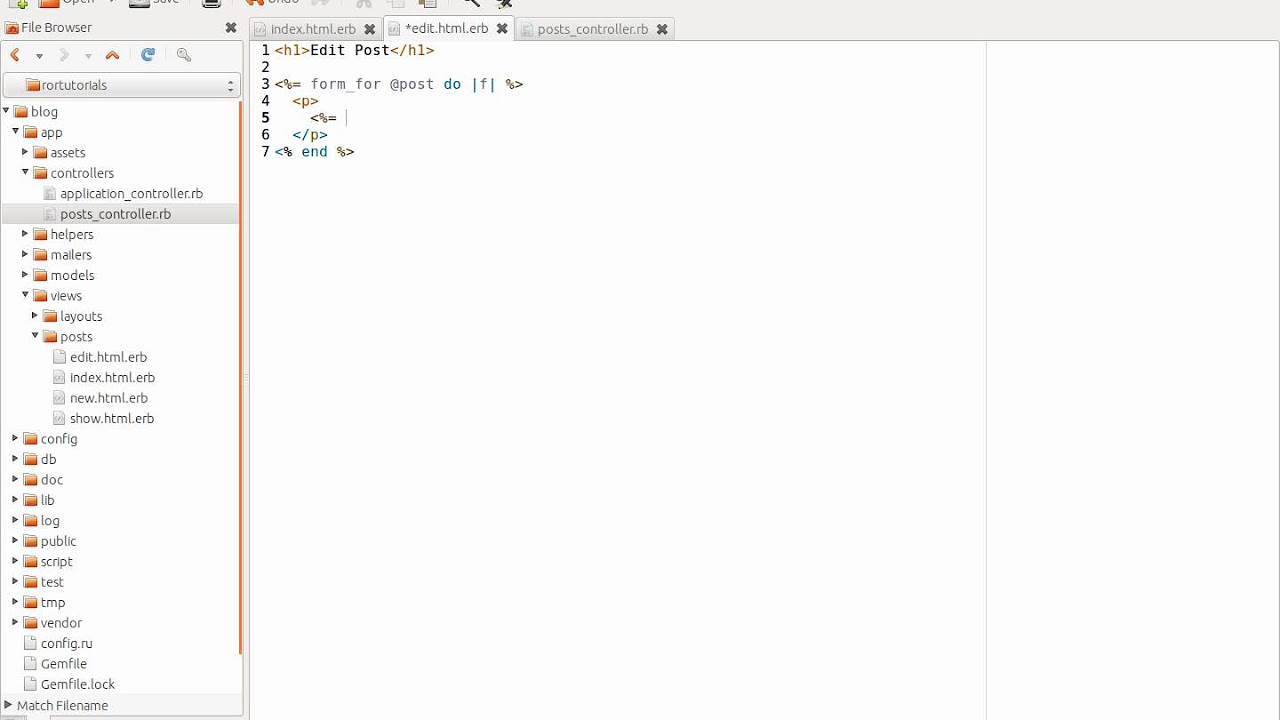This screenshot has height=720, width=1280.
Task: Click the controllers folder icon
Action: [41, 173]
